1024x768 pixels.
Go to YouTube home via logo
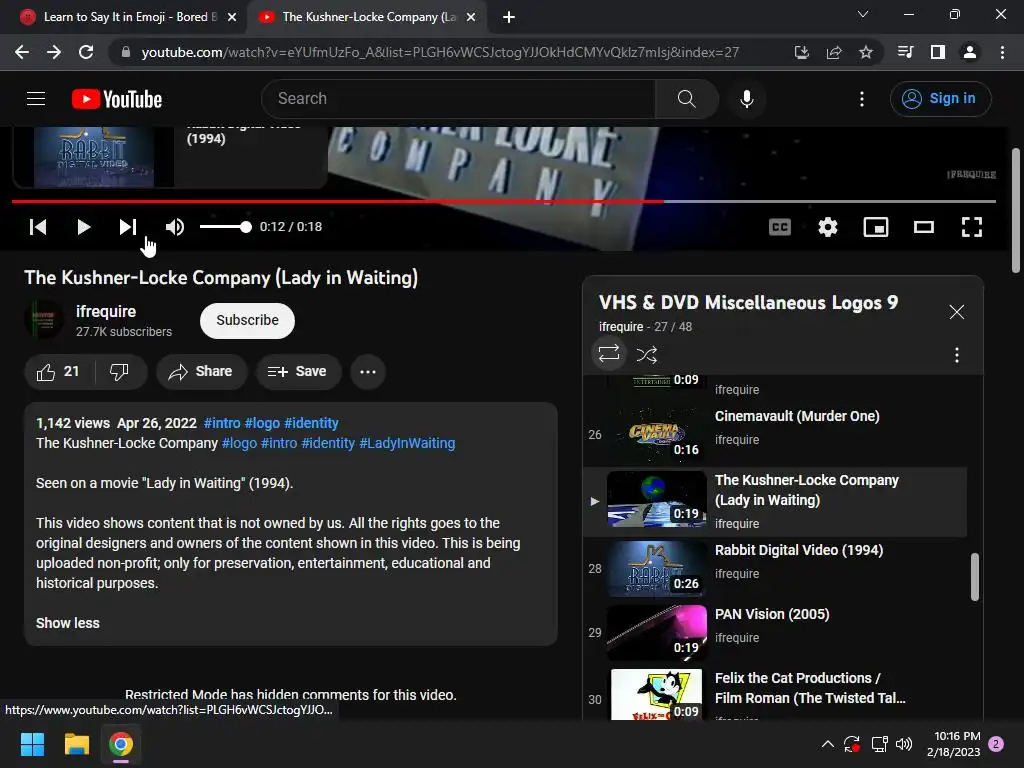pos(117,99)
